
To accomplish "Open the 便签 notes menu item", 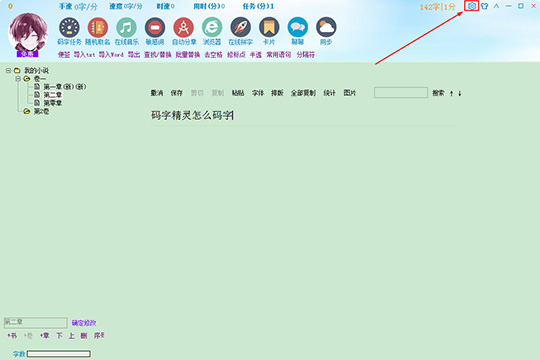I will (64, 55).
